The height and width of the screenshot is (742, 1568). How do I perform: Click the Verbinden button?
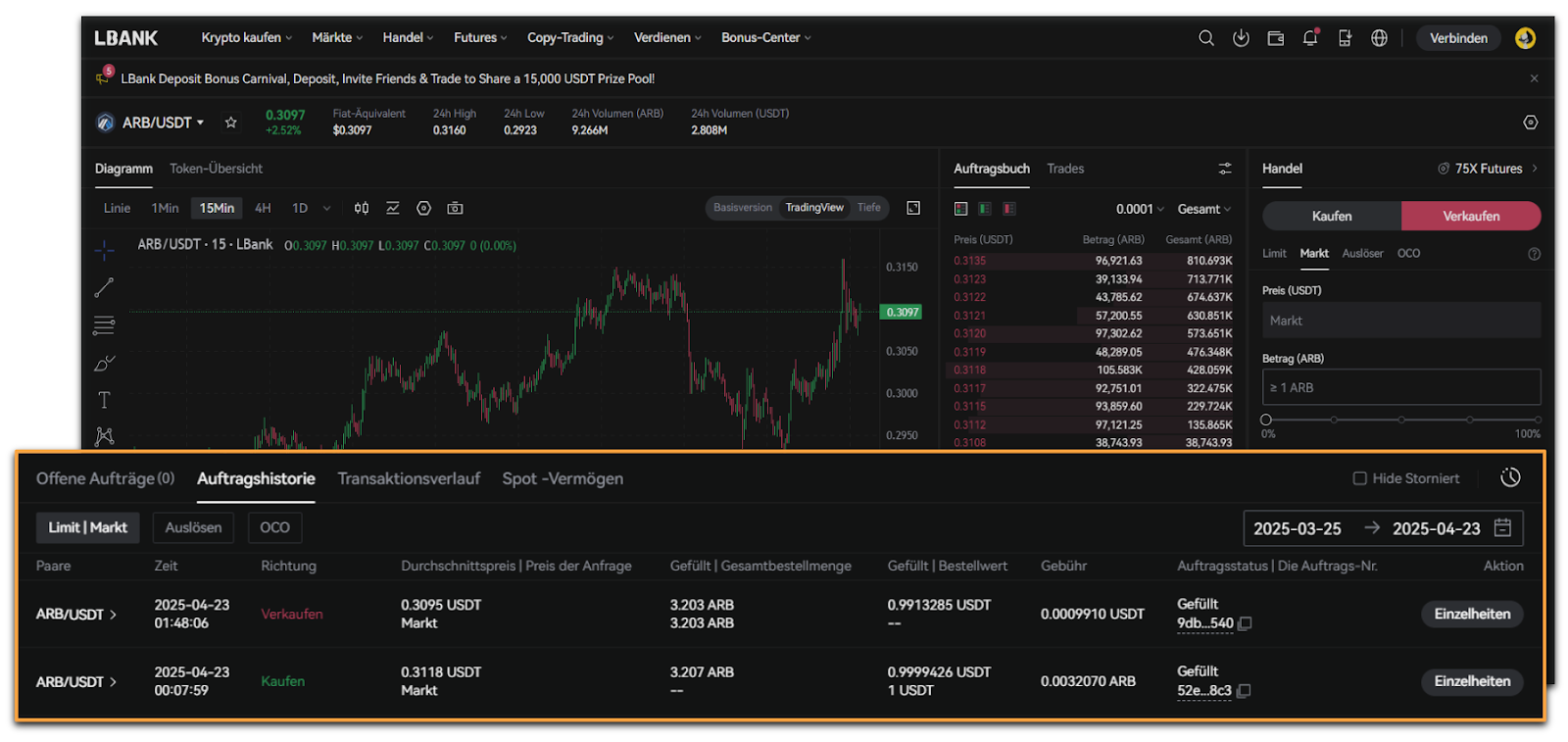click(x=1458, y=38)
